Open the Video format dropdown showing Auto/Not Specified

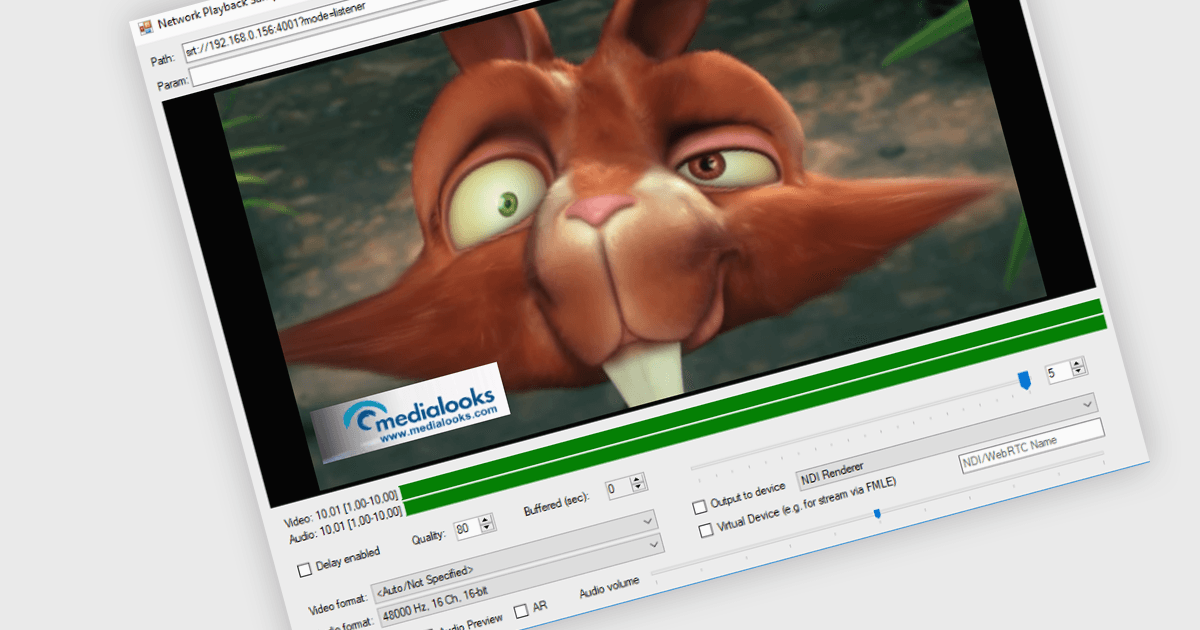pyautogui.click(x=514, y=557)
